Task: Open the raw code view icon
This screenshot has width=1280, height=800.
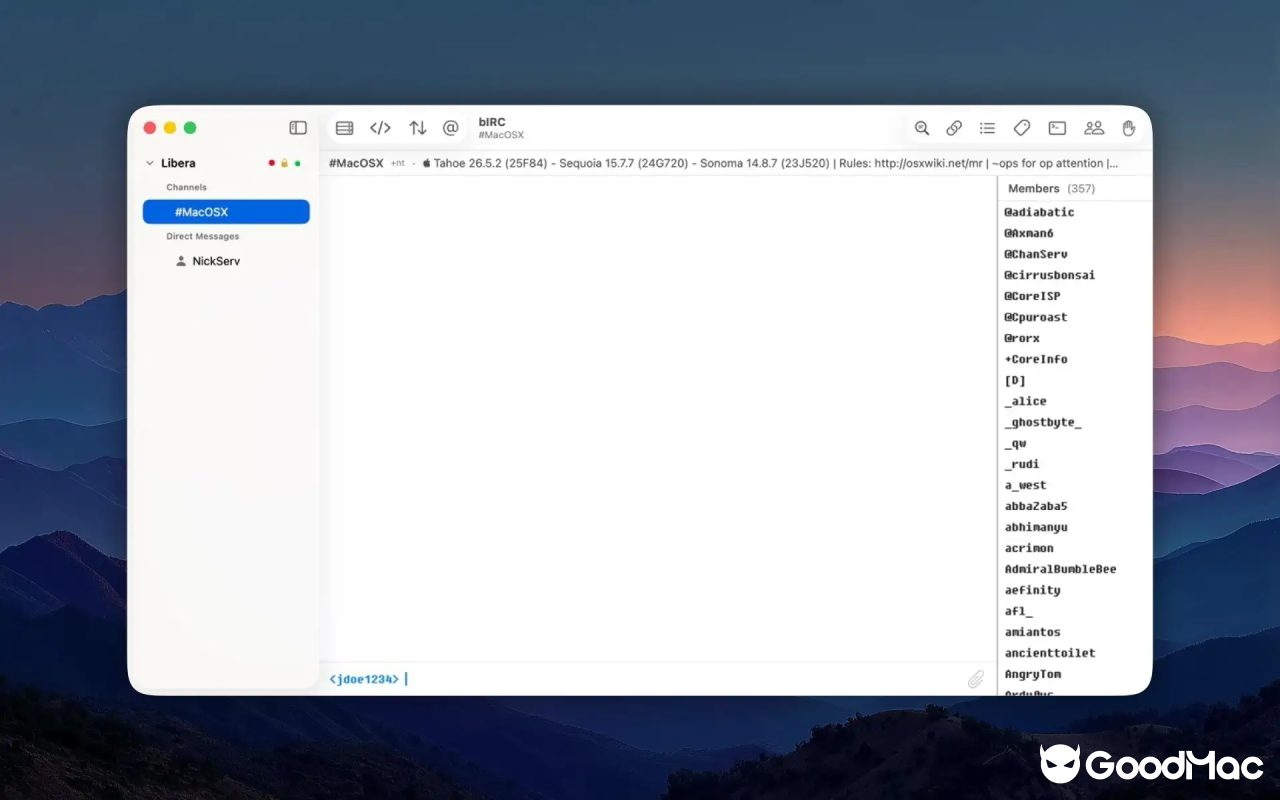Action: pyautogui.click(x=380, y=128)
